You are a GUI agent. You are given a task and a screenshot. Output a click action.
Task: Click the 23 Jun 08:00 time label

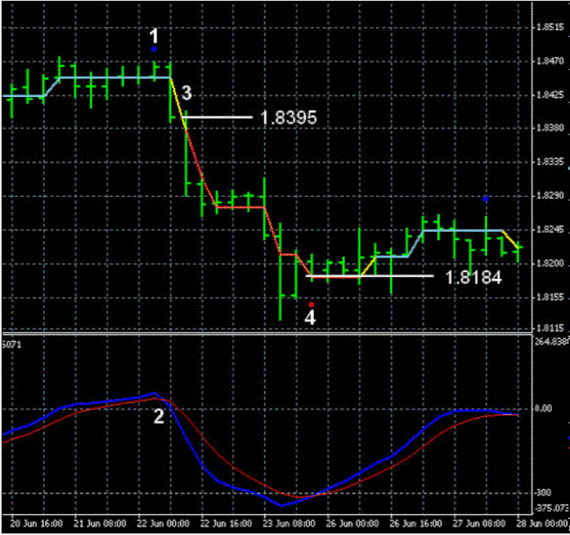tap(289, 524)
